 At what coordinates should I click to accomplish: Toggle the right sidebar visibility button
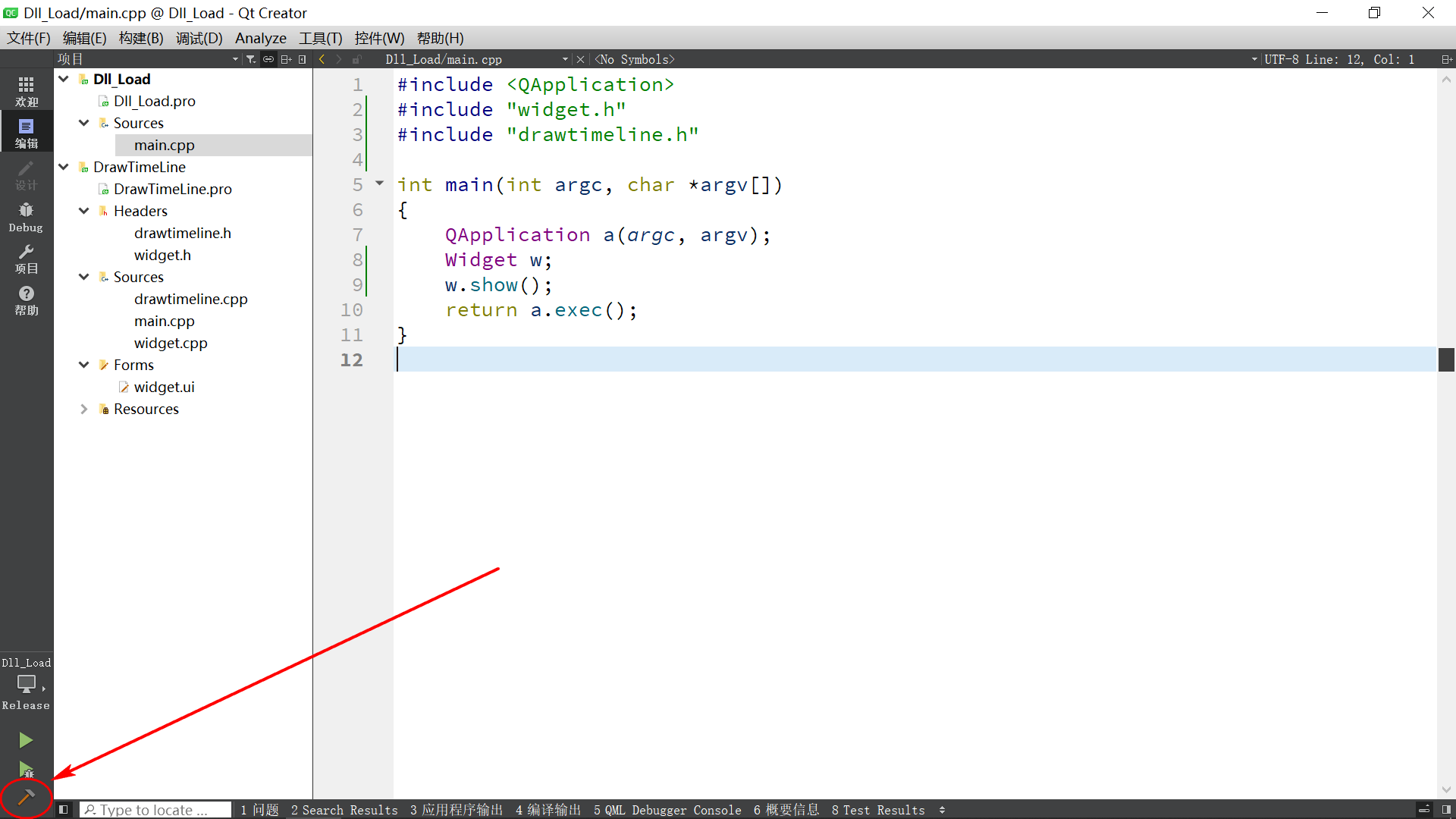tap(1446, 810)
